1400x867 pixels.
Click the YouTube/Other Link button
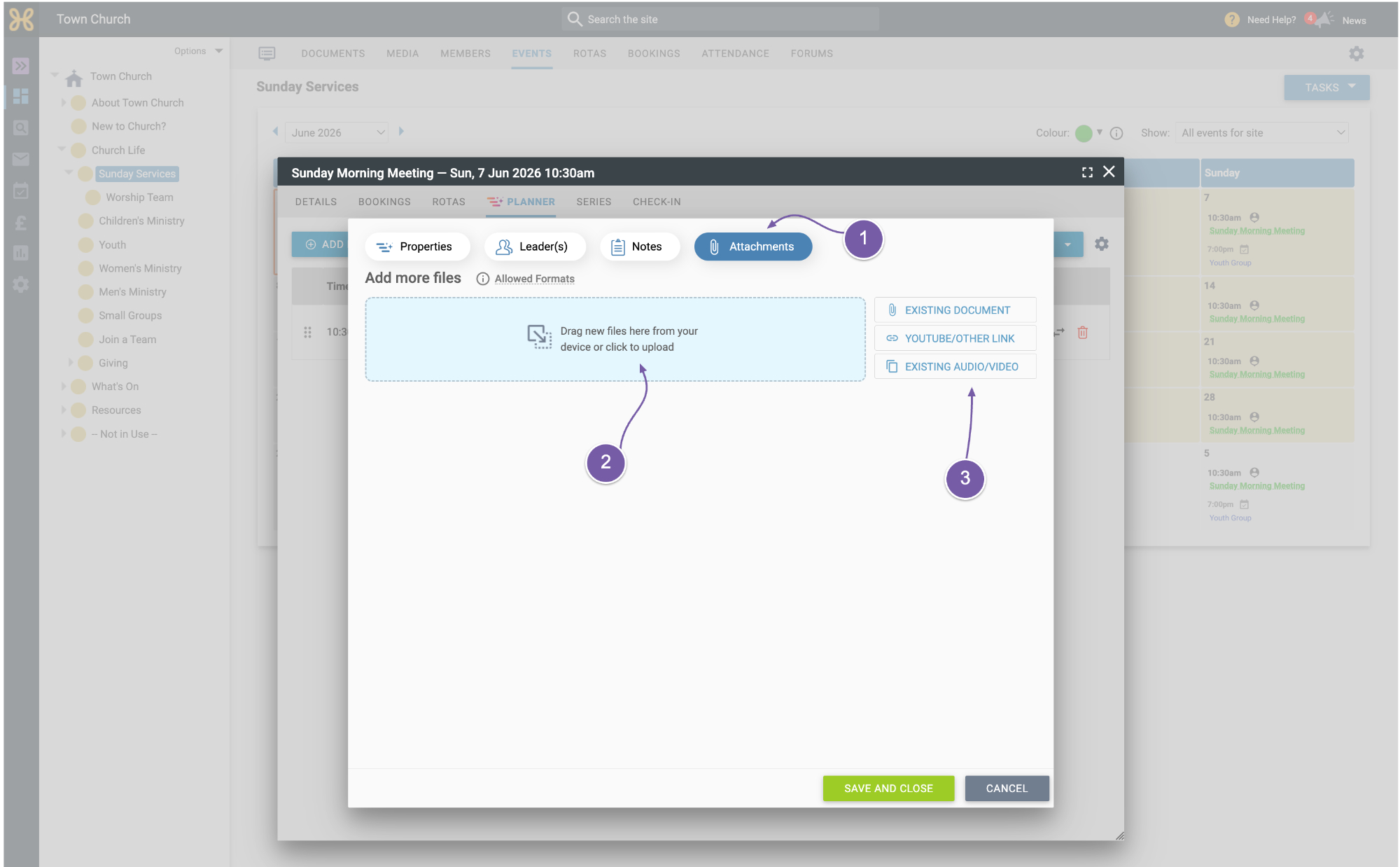tap(955, 338)
